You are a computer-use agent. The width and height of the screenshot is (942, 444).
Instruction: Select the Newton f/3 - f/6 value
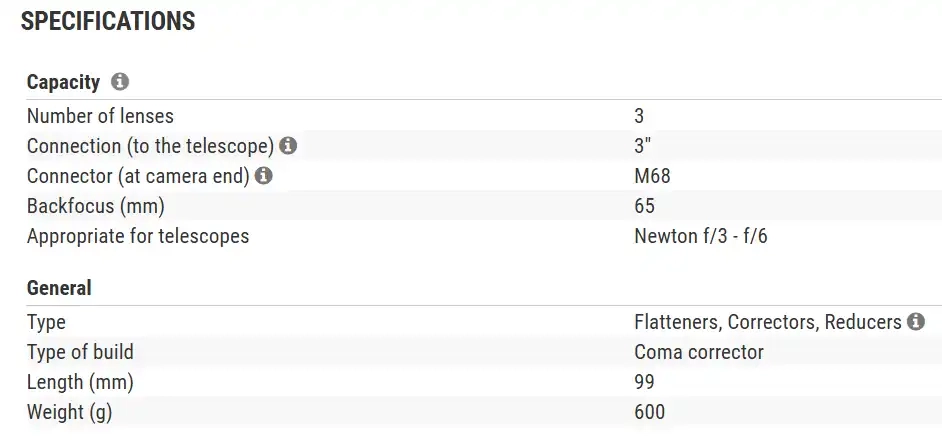700,236
